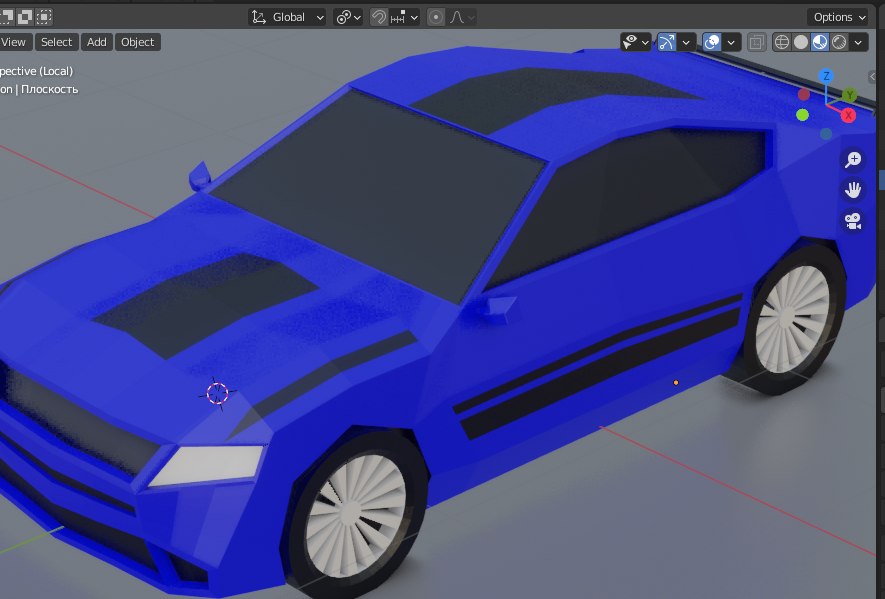Click the Zoom view magnifier icon
Viewport: 885px width, 599px height.
point(853,160)
